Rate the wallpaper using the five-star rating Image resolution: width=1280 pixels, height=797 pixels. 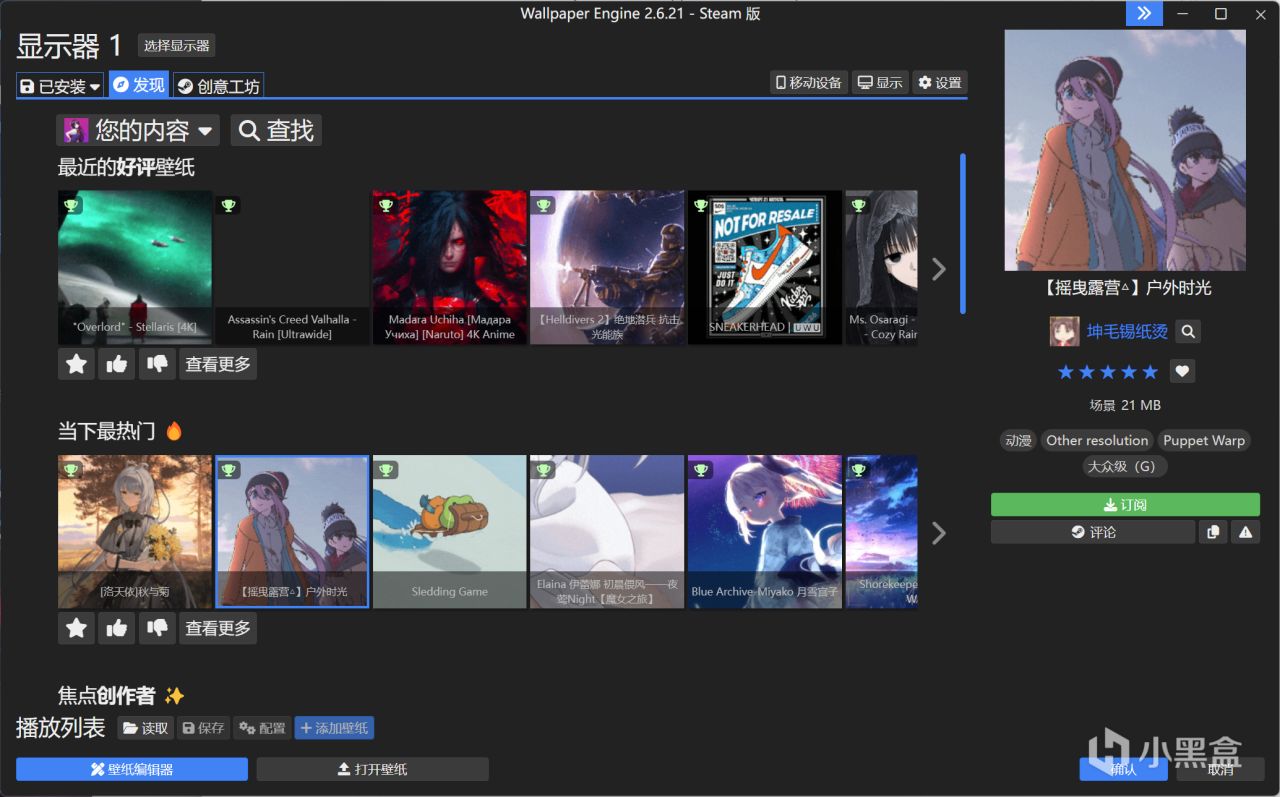[1108, 372]
